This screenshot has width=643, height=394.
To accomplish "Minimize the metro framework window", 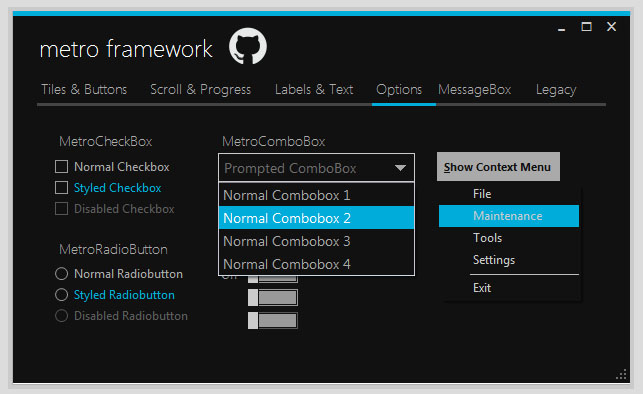I will (561, 28).
